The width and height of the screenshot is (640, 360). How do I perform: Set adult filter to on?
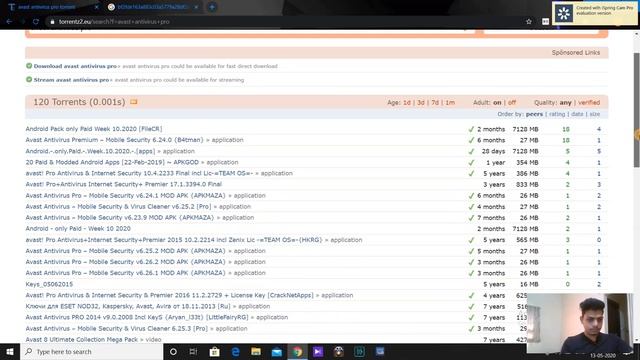[497, 102]
